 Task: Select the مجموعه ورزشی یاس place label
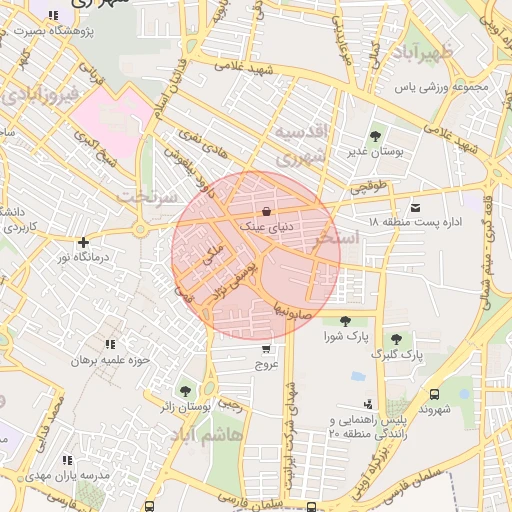(441, 88)
